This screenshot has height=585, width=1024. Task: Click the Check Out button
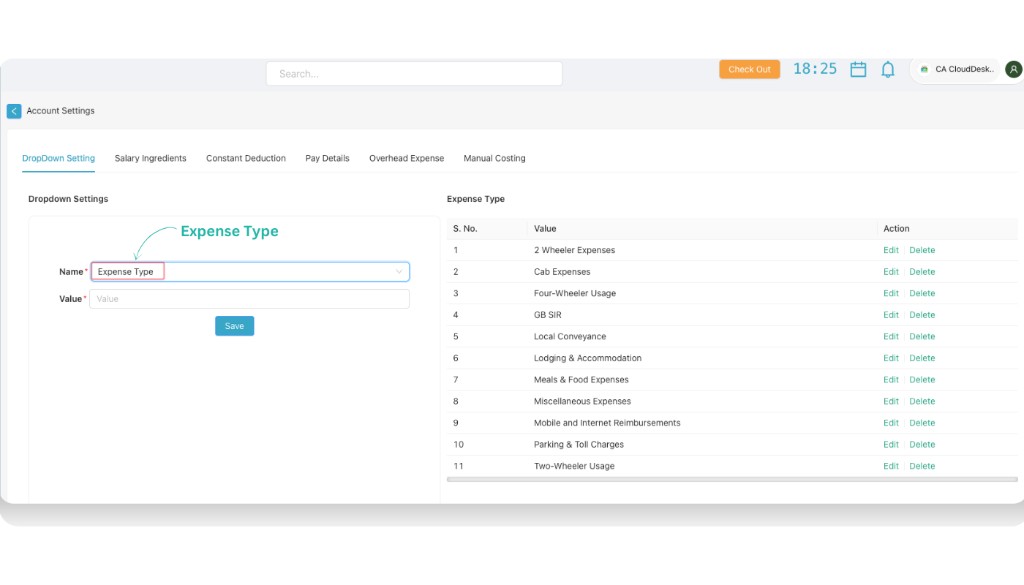tap(749, 69)
